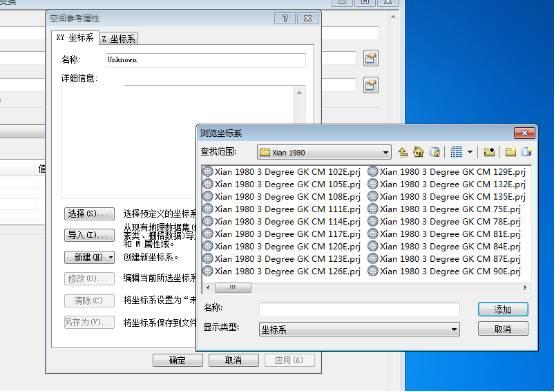Click the upper browse icon in the background window
Viewport: 555px width, 392px height.
371,58
